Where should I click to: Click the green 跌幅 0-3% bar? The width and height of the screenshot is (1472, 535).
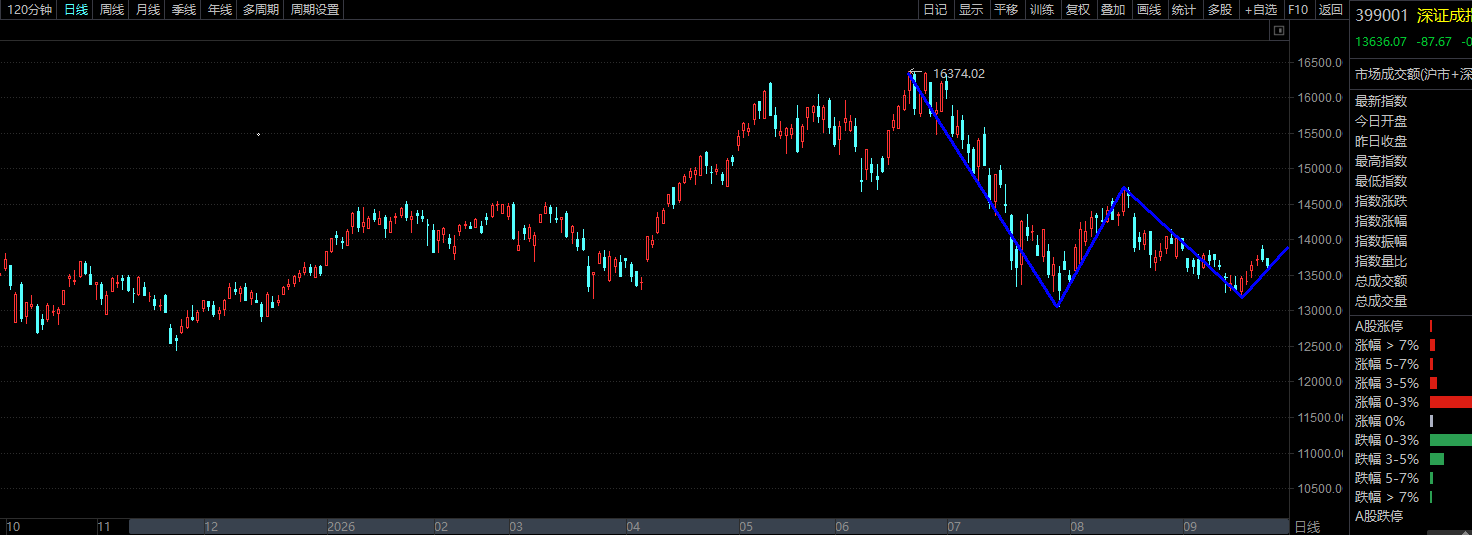click(1451, 440)
